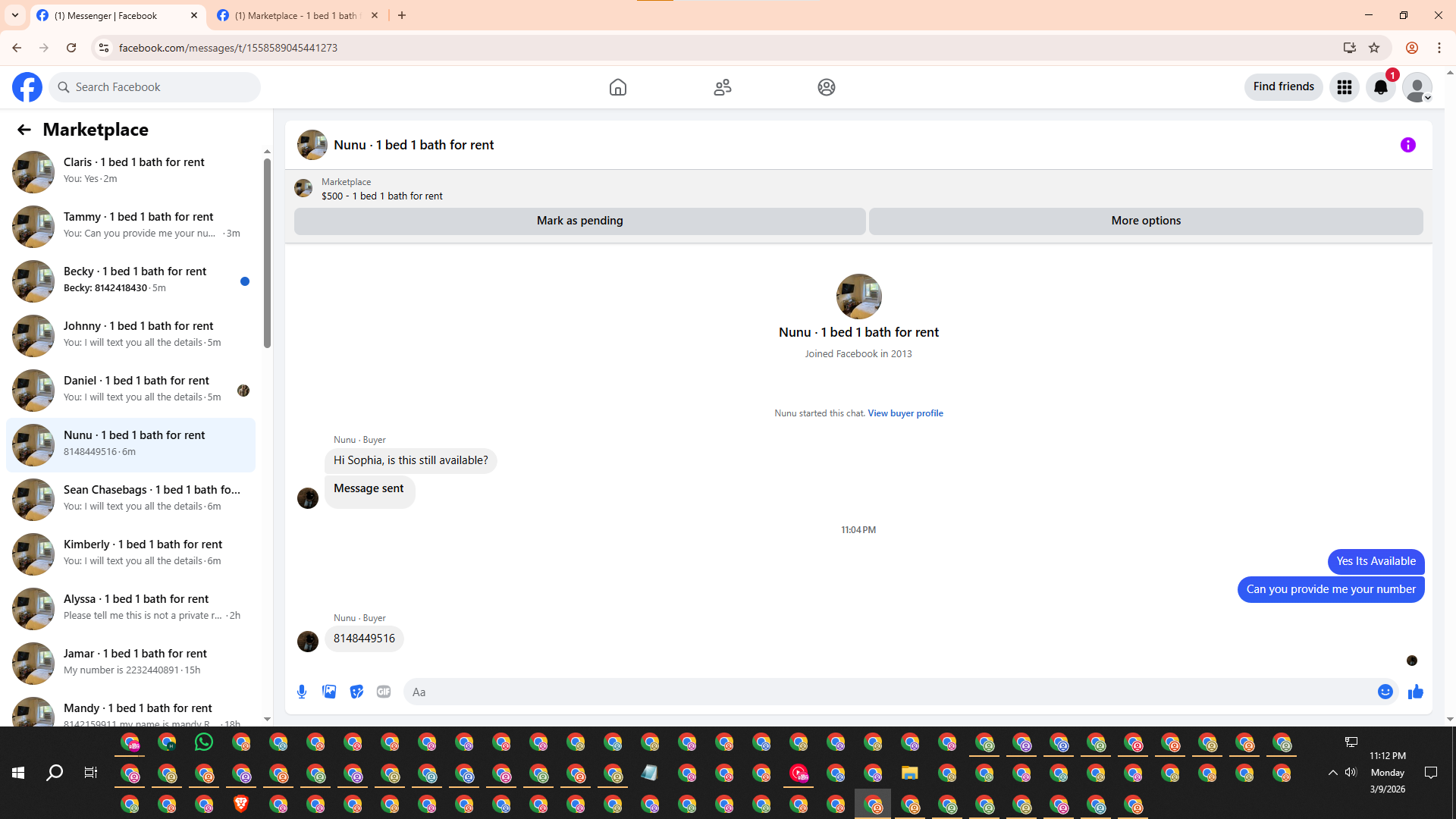Switch to Marketplace 1 bed browser tab

point(296,15)
